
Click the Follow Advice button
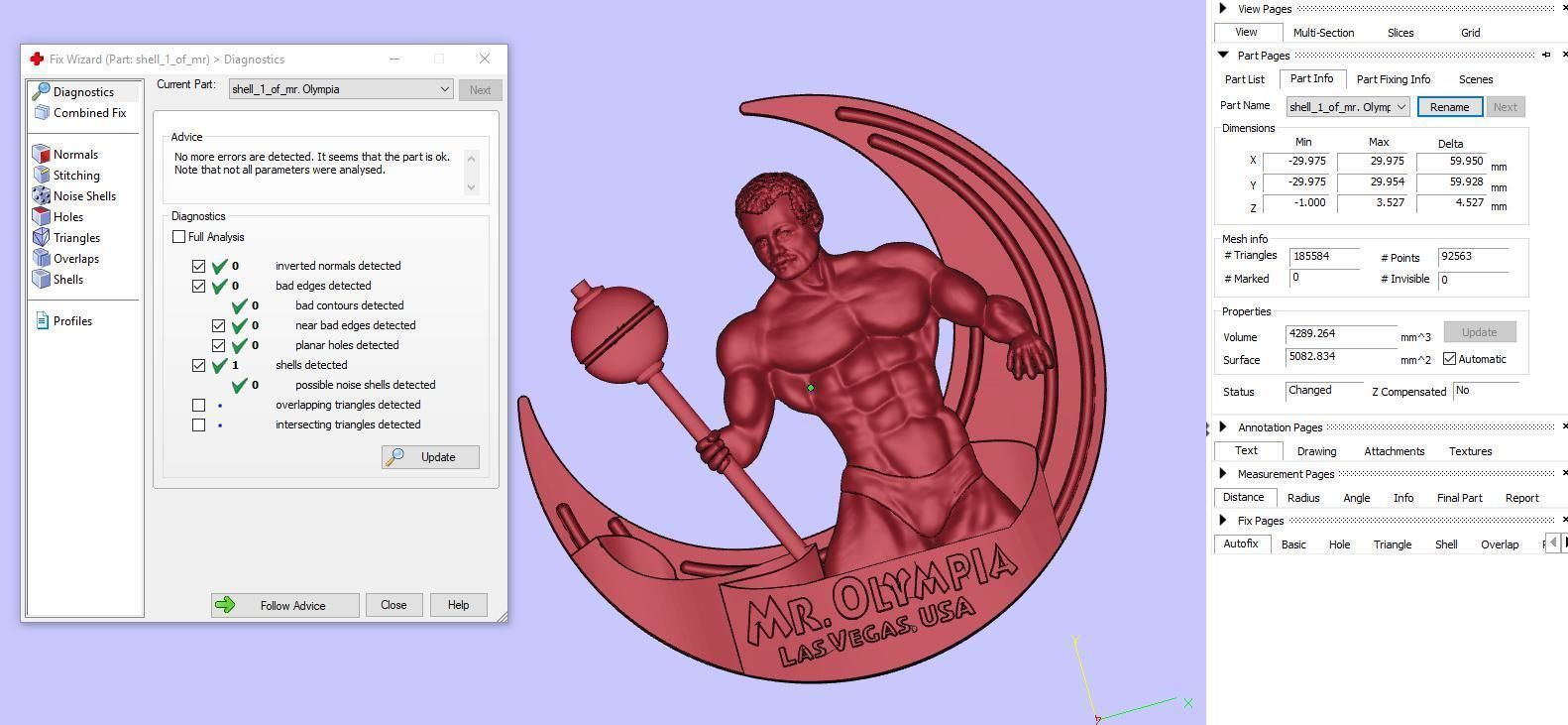284,605
